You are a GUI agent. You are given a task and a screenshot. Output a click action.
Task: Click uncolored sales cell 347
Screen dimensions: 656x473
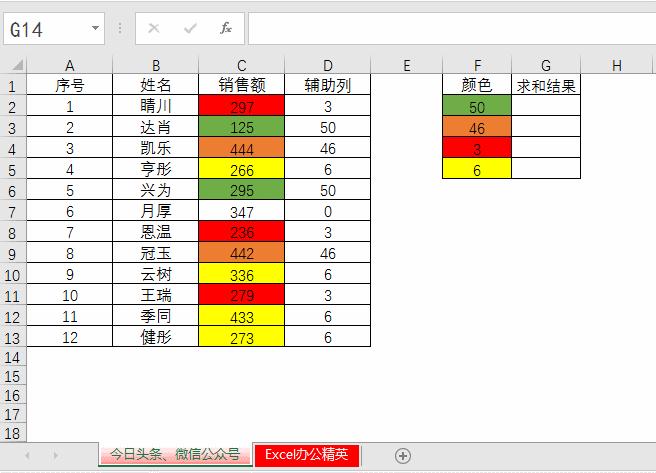click(242, 211)
